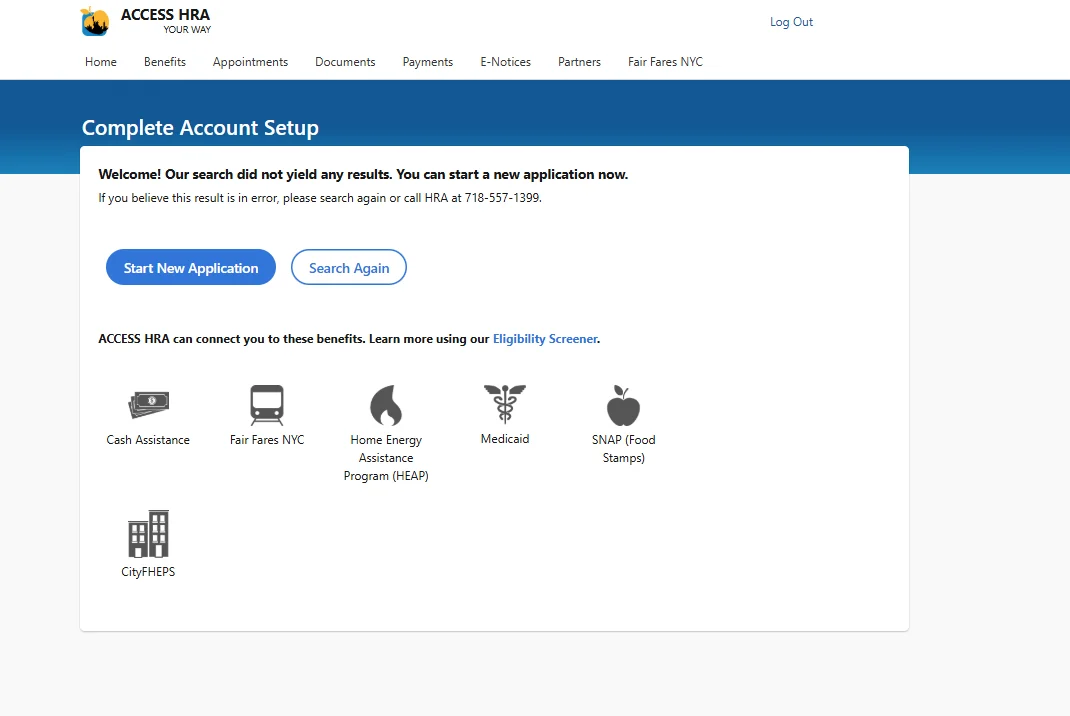Click the SNAP (Food Stamps) label
This screenshot has width=1070, height=716.
[624, 449]
